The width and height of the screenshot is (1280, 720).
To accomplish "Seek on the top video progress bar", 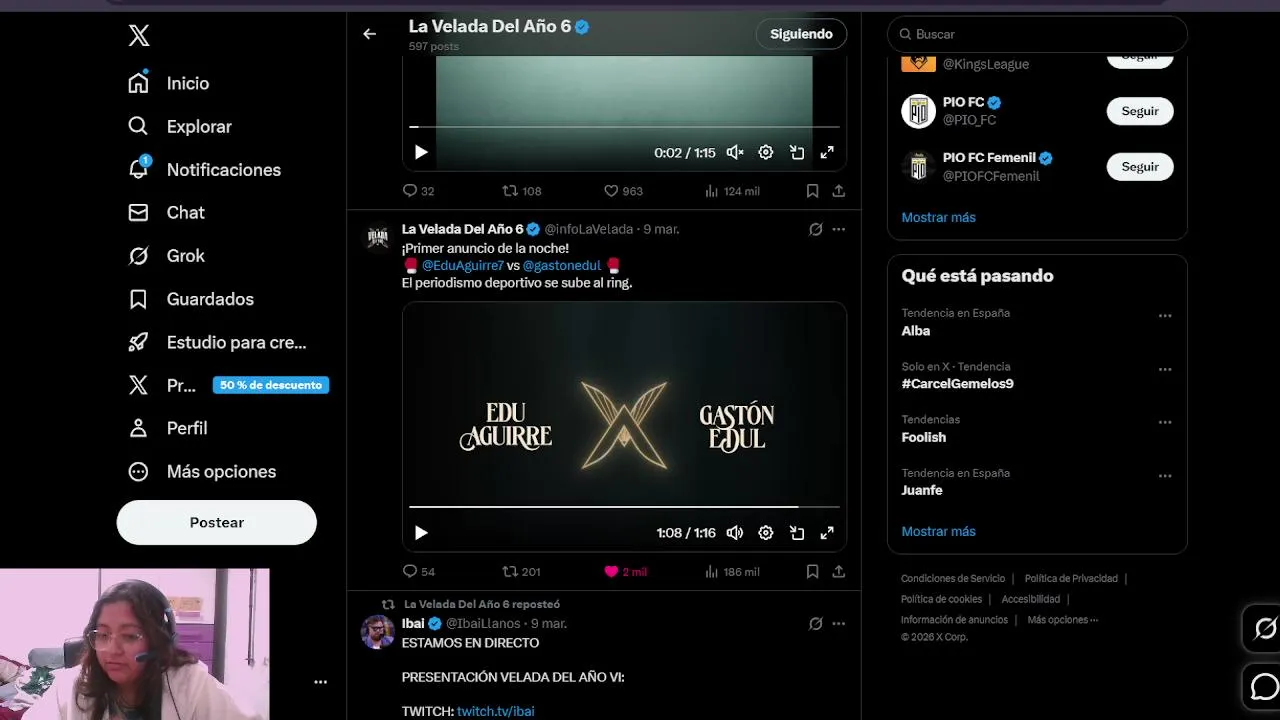I will tap(624, 127).
